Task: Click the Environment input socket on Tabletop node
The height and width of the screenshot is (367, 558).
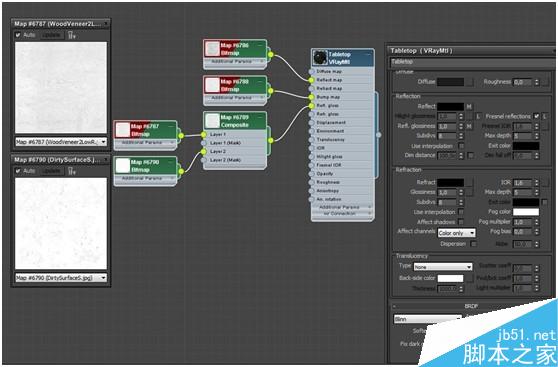Action: (x=311, y=131)
